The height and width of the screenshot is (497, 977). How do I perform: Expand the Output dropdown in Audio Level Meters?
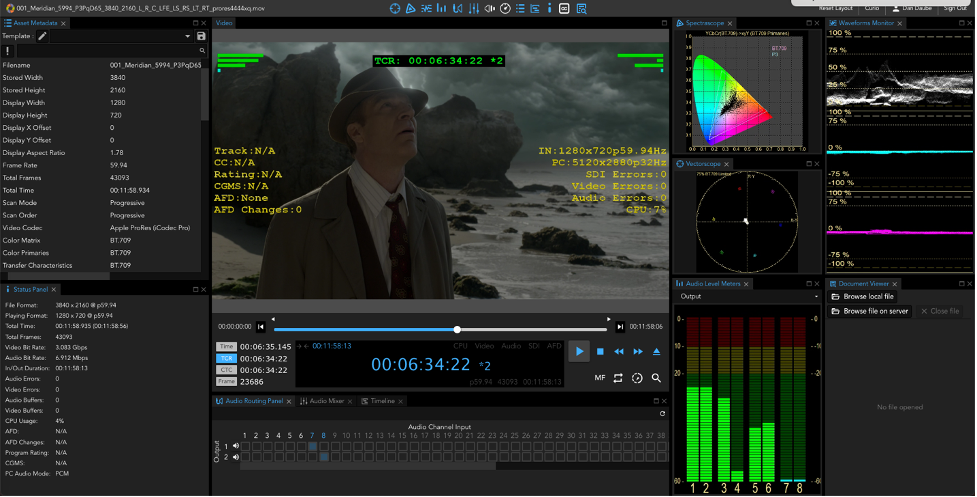point(816,297)
